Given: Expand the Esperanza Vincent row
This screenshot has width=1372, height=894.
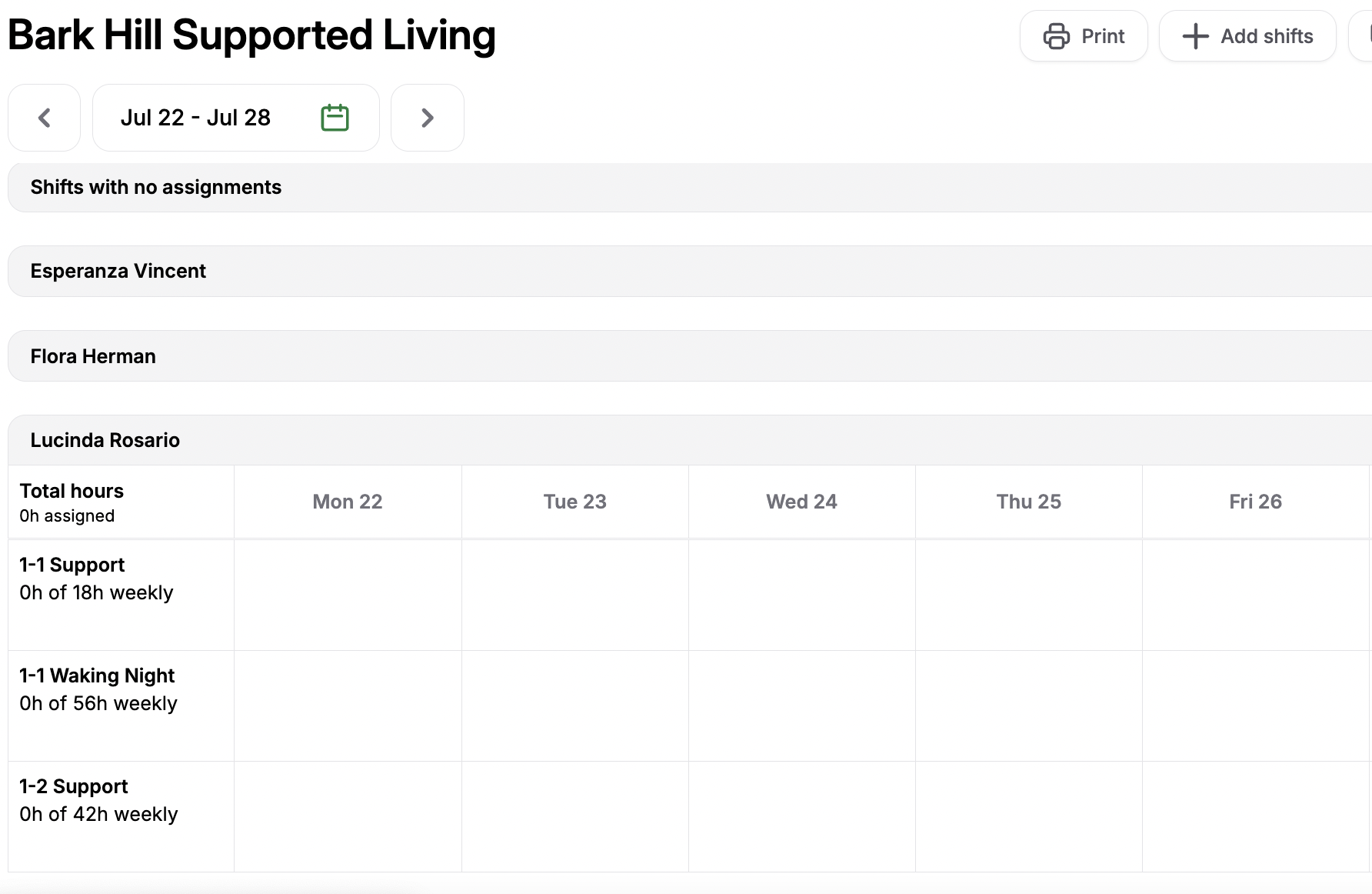Looking at the screenshot, I should tap(118, 271).
